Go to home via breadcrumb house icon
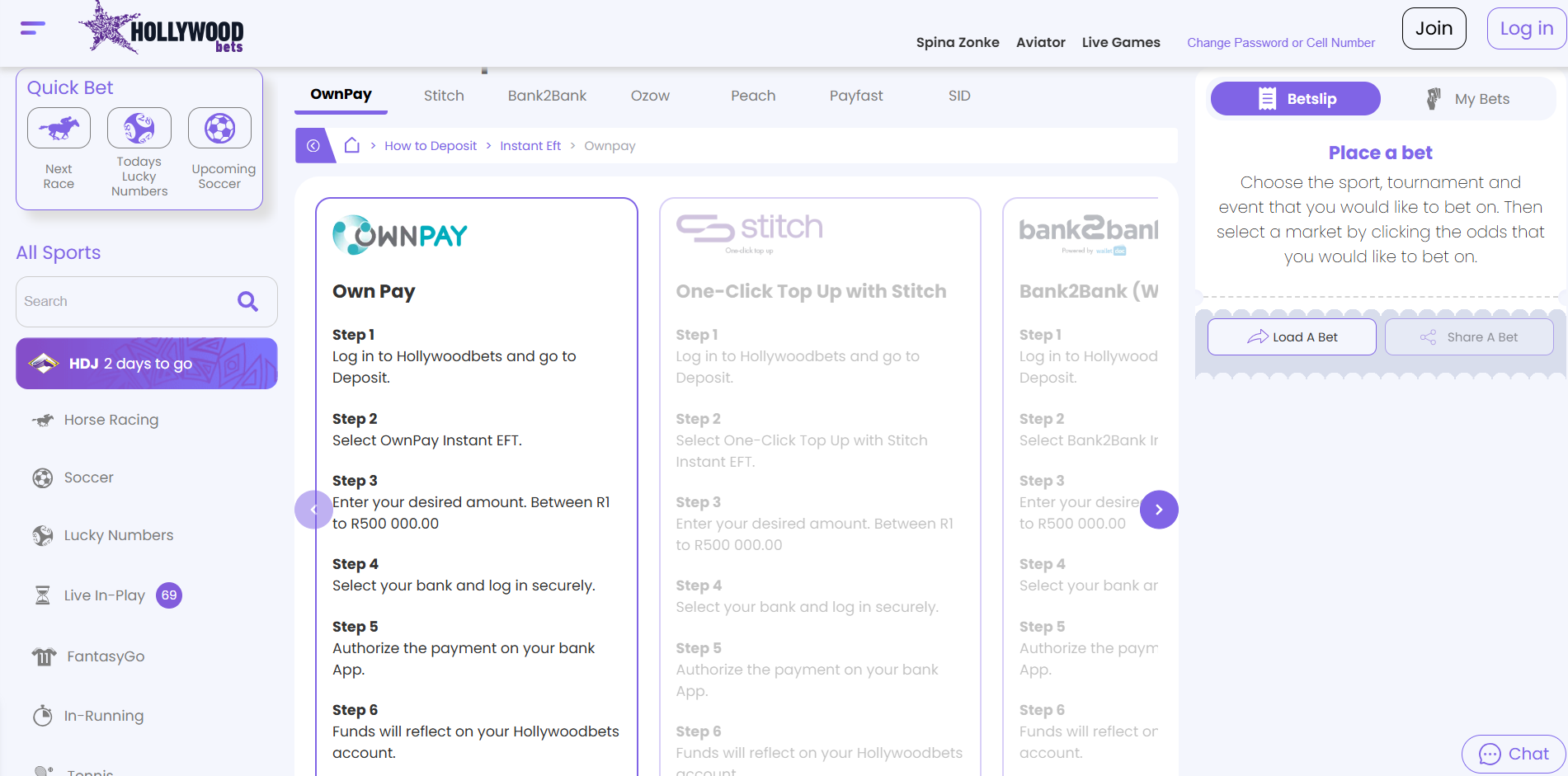Viewport: 1568px width, 776px height. click(352, 145)
